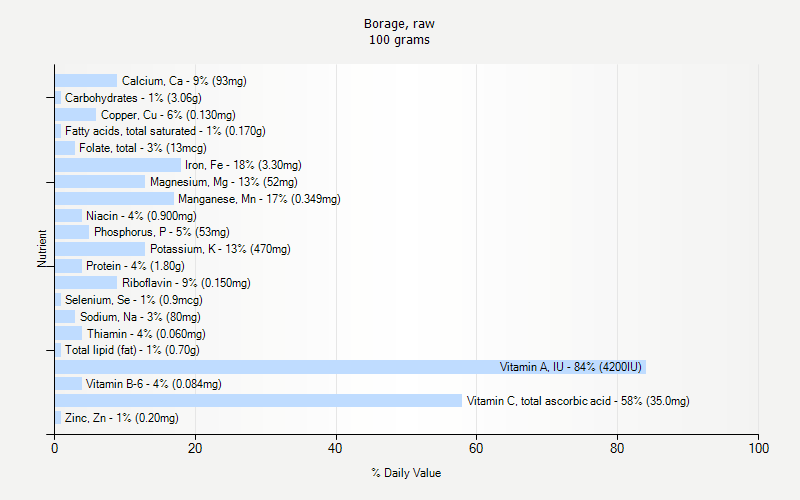Select the Niacin 4% (0.900mg) label
Screen dimensions: 800x500
(141, 216)
